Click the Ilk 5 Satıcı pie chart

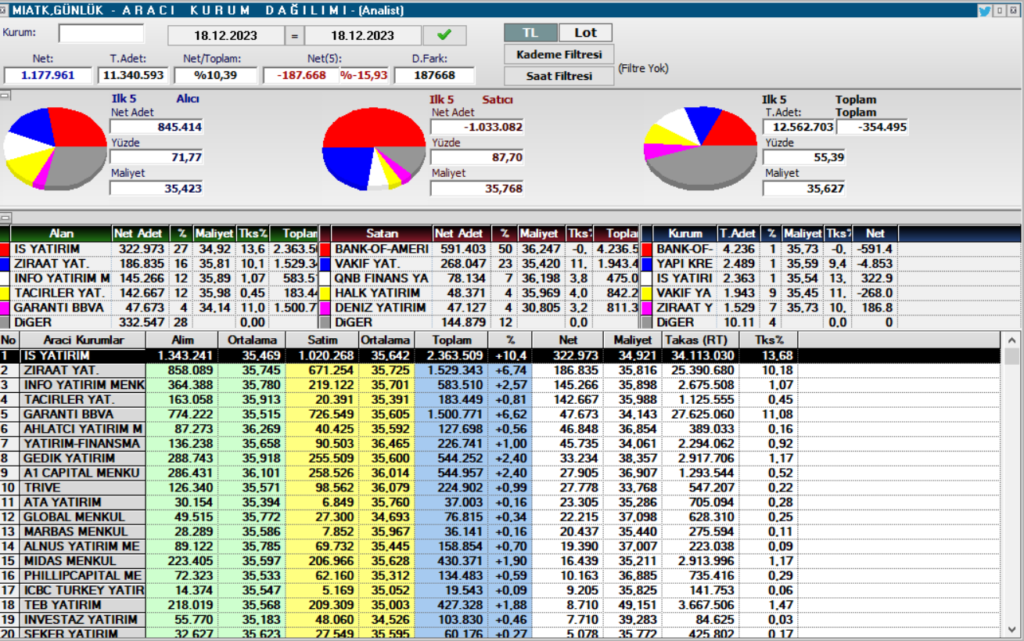pyautogui.click(x=374, y=149)
